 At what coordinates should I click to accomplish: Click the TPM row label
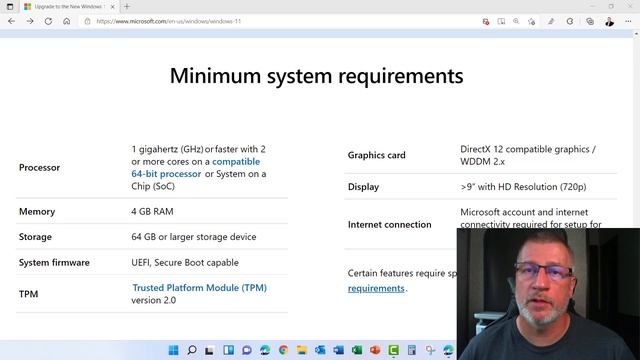tap(28, 294)
